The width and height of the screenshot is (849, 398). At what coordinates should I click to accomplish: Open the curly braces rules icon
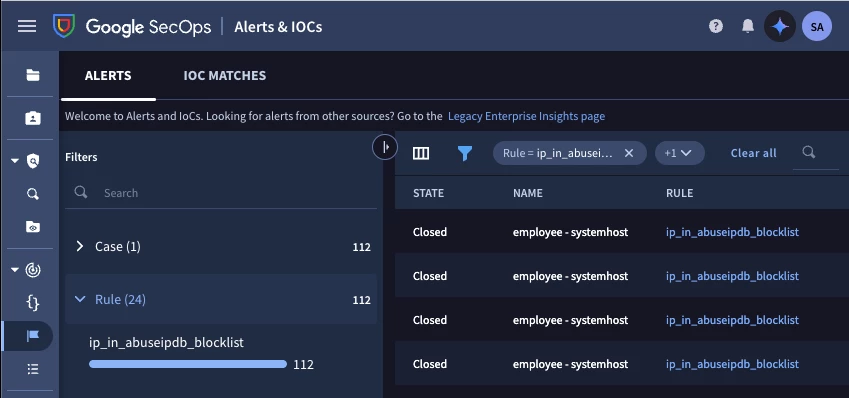click(x=33, y=303)
